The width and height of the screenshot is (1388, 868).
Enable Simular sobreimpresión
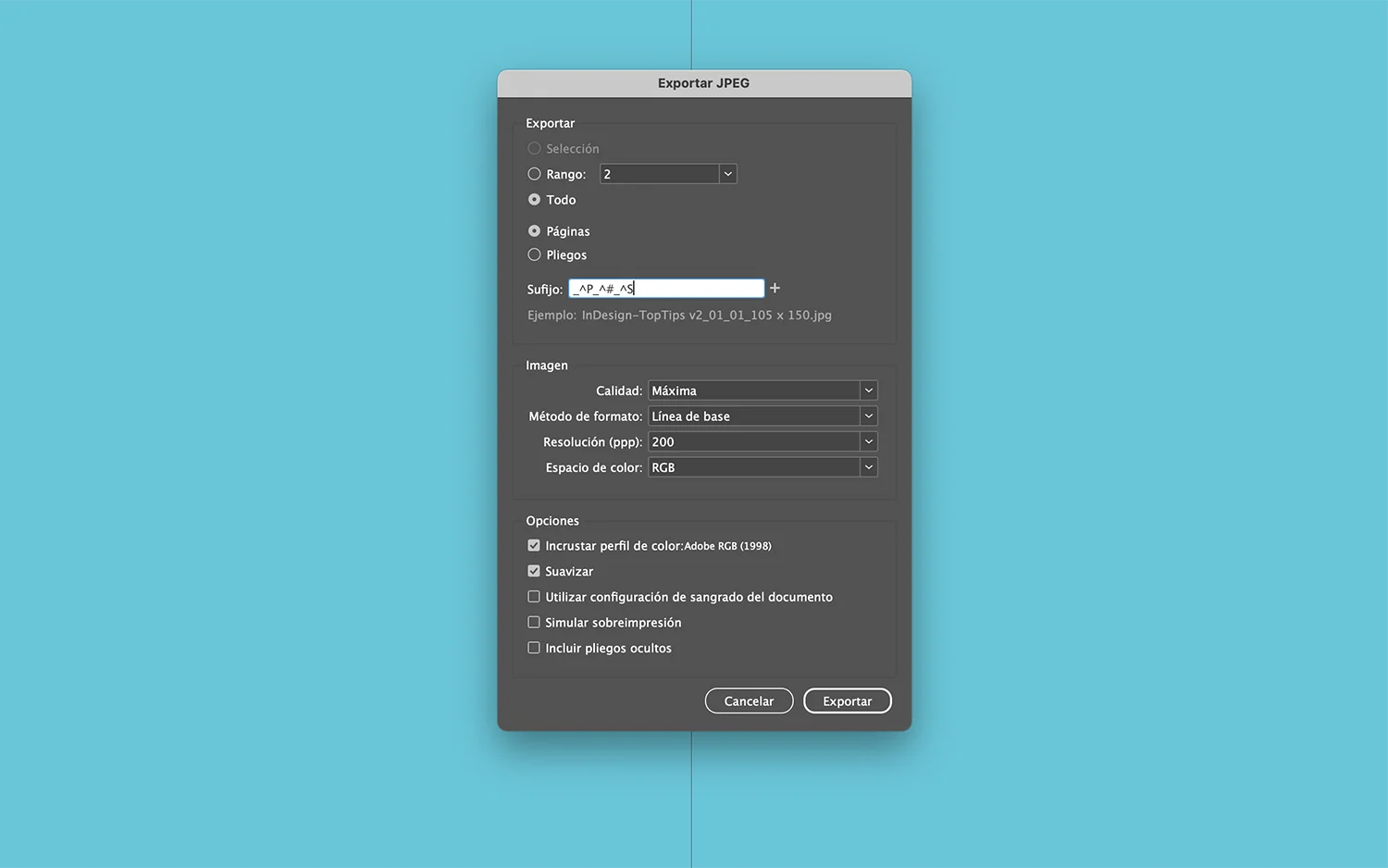pyautogui.click(x=534, y=622)
